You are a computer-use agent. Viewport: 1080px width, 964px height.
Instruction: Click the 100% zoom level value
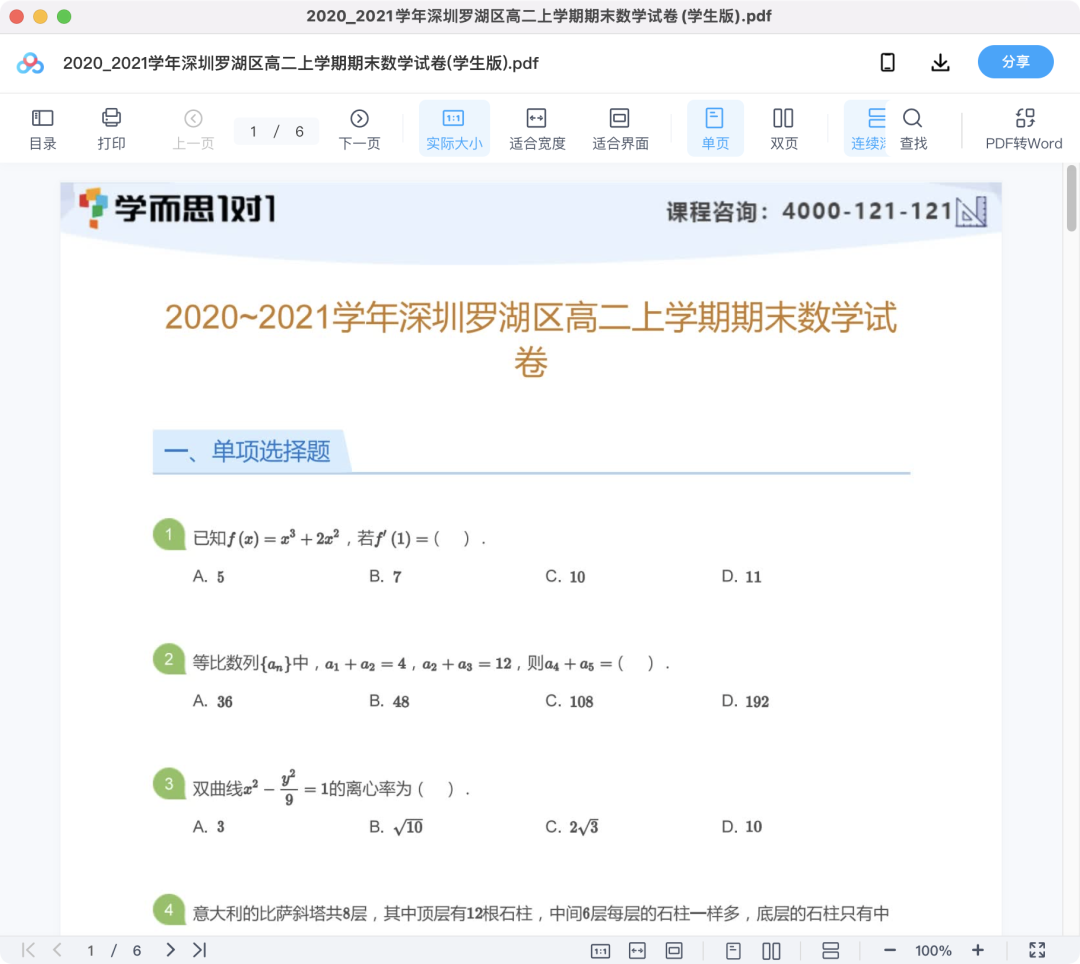(x=933, y=951)
